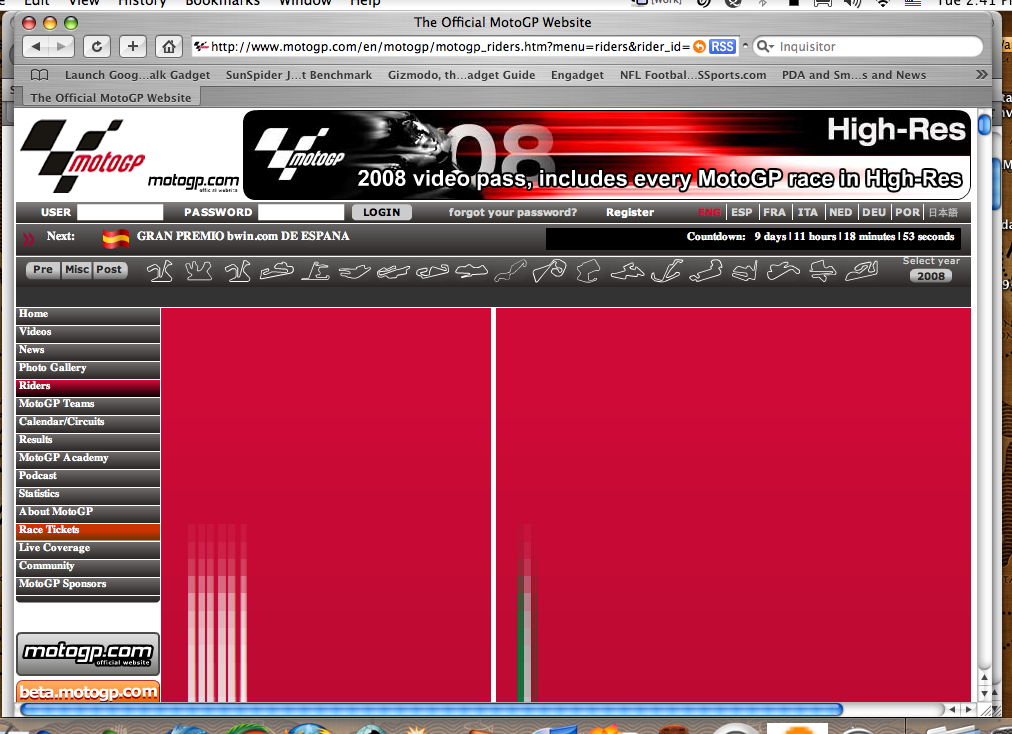The height and width of the screenshot is (734, 1012).
Task: Switch site language to ESP
Action: tap(742, 212)
